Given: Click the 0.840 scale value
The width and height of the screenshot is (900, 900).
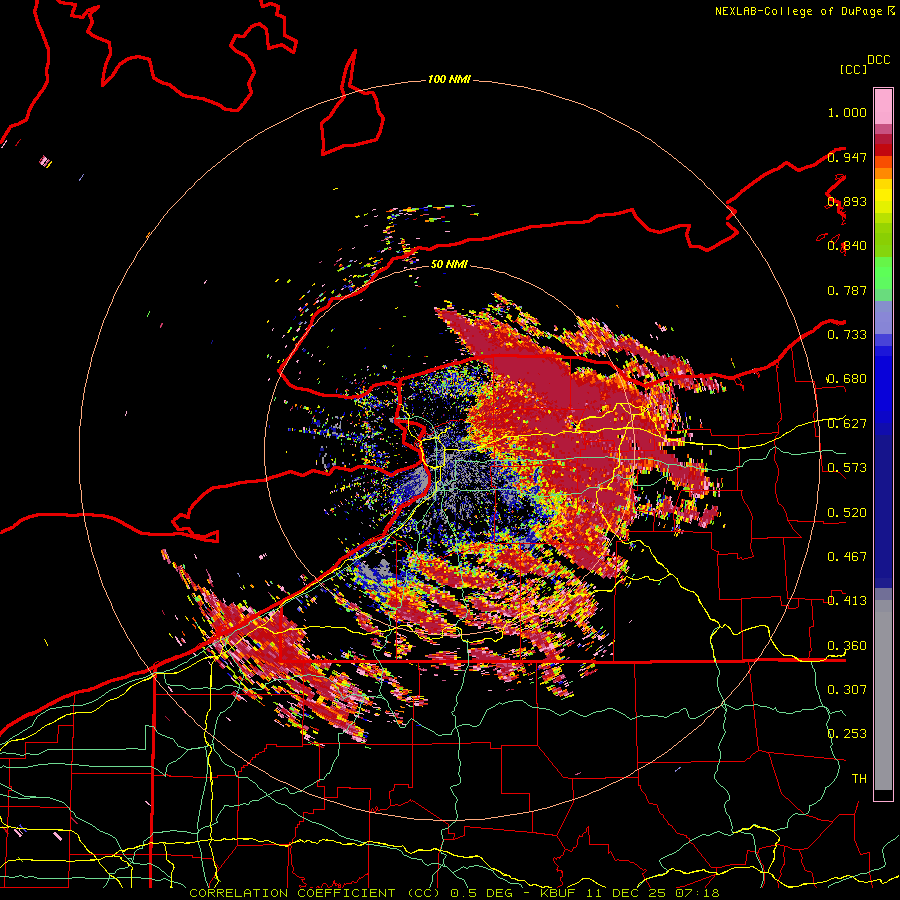Looking at the screenshot, I should click(847, 246).
